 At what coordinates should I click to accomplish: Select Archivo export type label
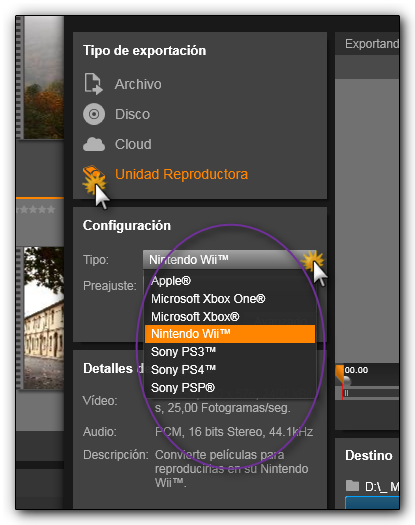138,84
